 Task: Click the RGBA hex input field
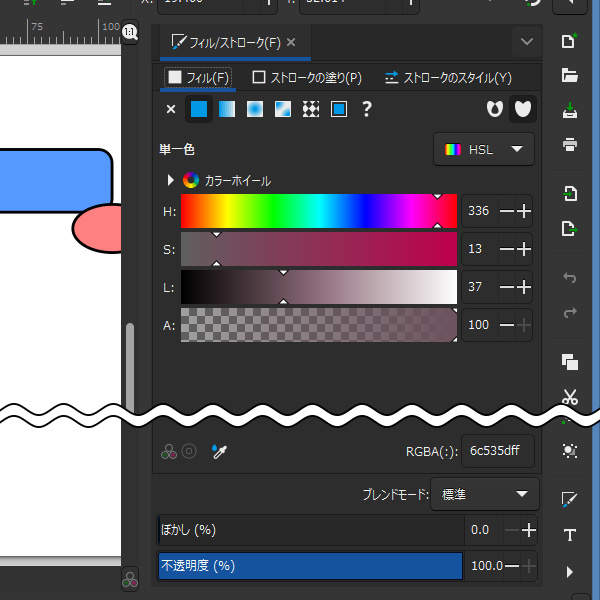click(x=497, y=451)
